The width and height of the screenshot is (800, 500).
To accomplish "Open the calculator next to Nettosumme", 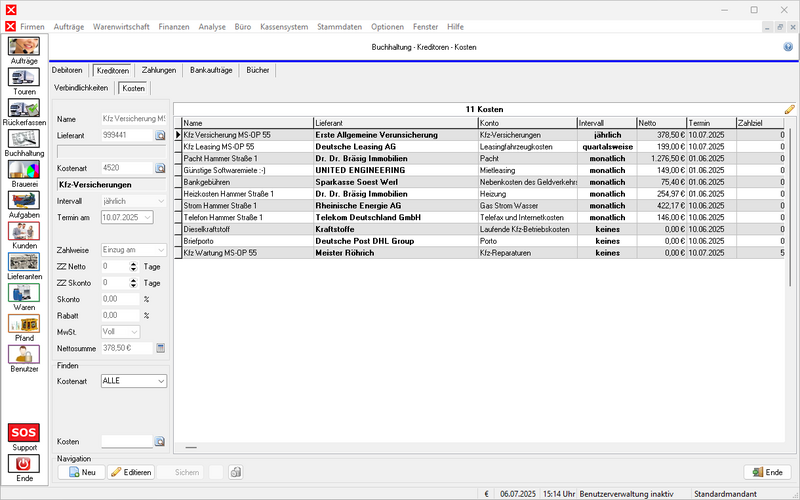I will (159, 348).
